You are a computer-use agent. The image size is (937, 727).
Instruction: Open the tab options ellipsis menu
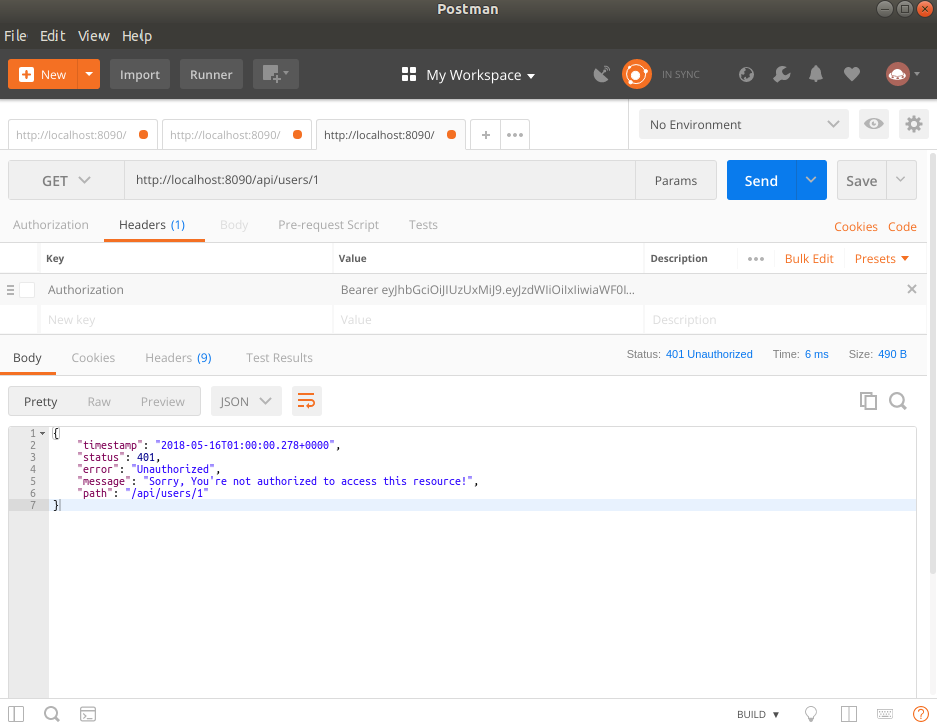pos(515,135)
